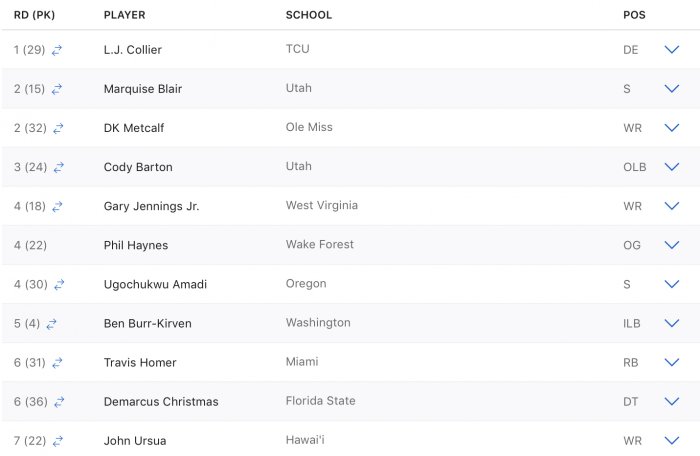This screenshot has height=456, width=700.
Task: Expand Travis Homer row details
Action: pyautogui.click(x=671, y=362)
